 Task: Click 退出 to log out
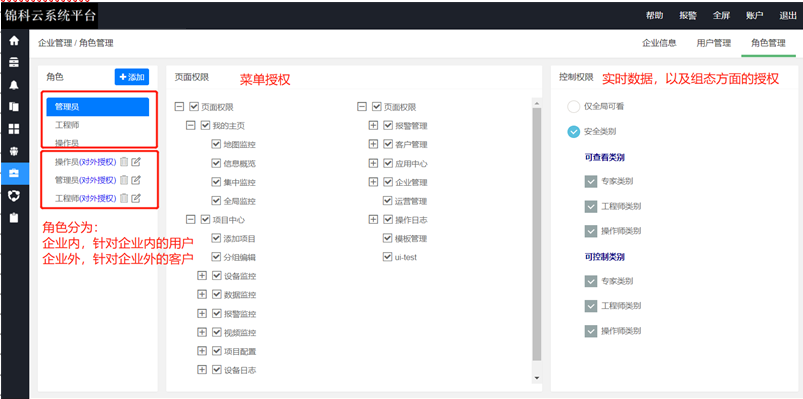coord(788,15)
